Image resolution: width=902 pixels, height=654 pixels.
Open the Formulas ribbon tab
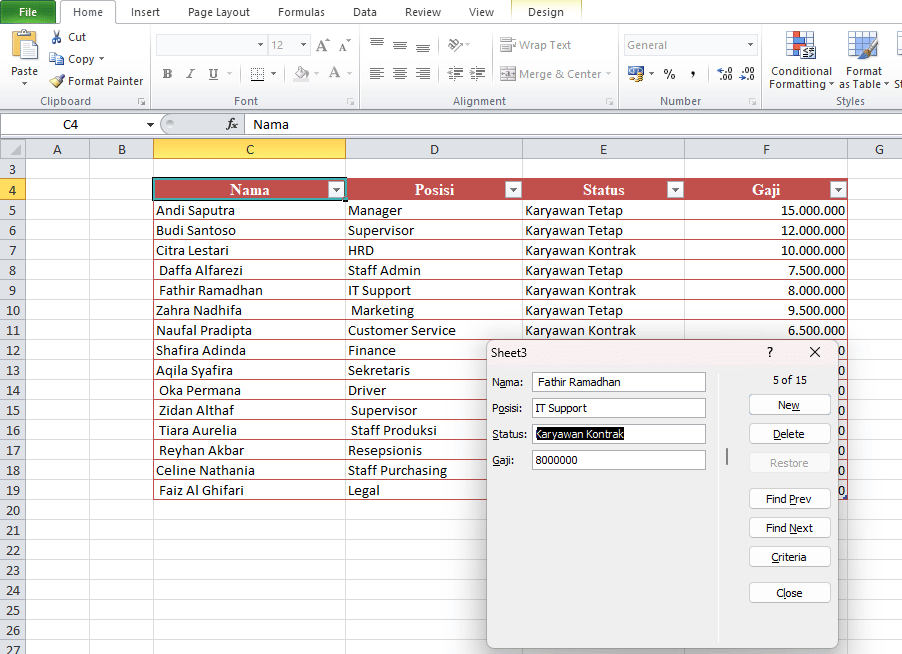click(301, 12)
